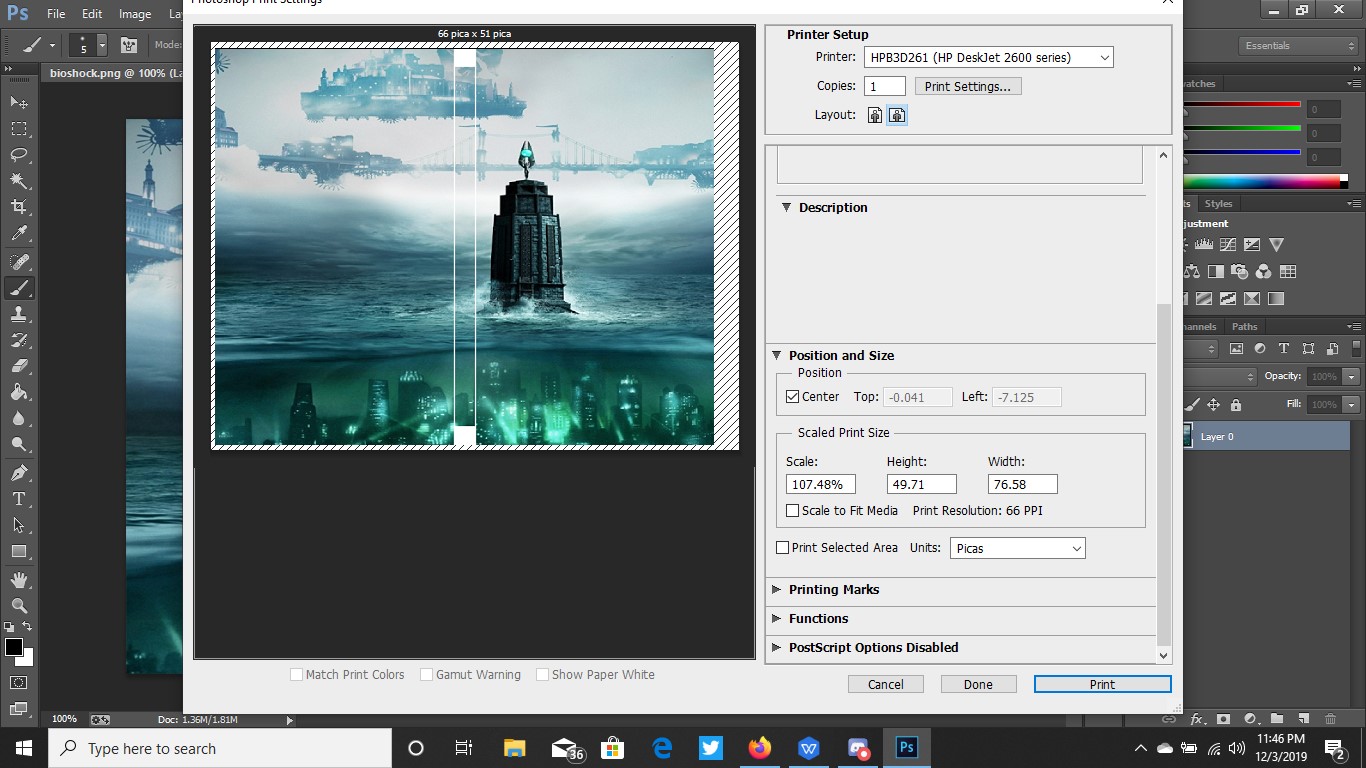Click Cancel in the print dialog
Image resolution: width=1366 pixels, height=768 pixels.
click(x=886, y=685)
